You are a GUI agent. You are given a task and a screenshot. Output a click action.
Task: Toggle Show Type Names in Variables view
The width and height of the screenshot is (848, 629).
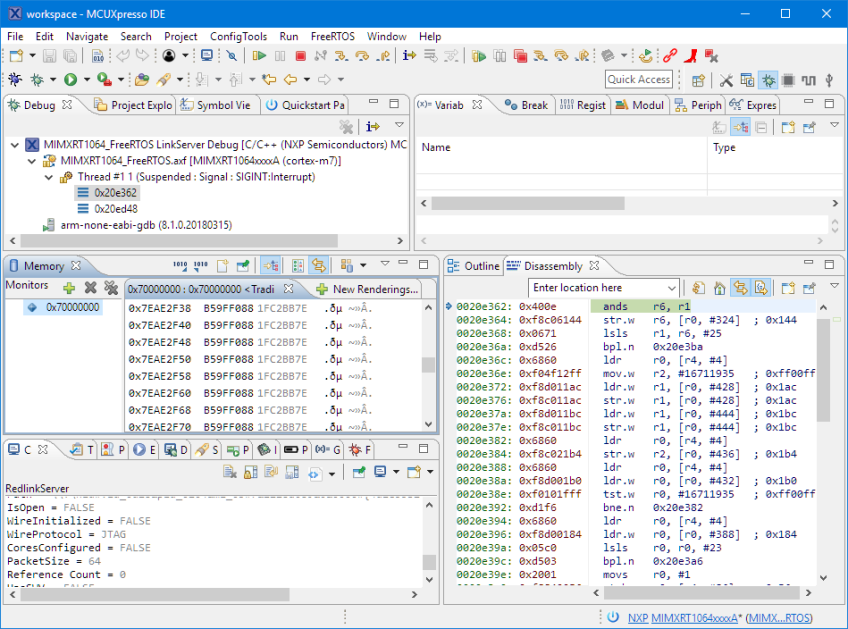[x=719, y=128]
